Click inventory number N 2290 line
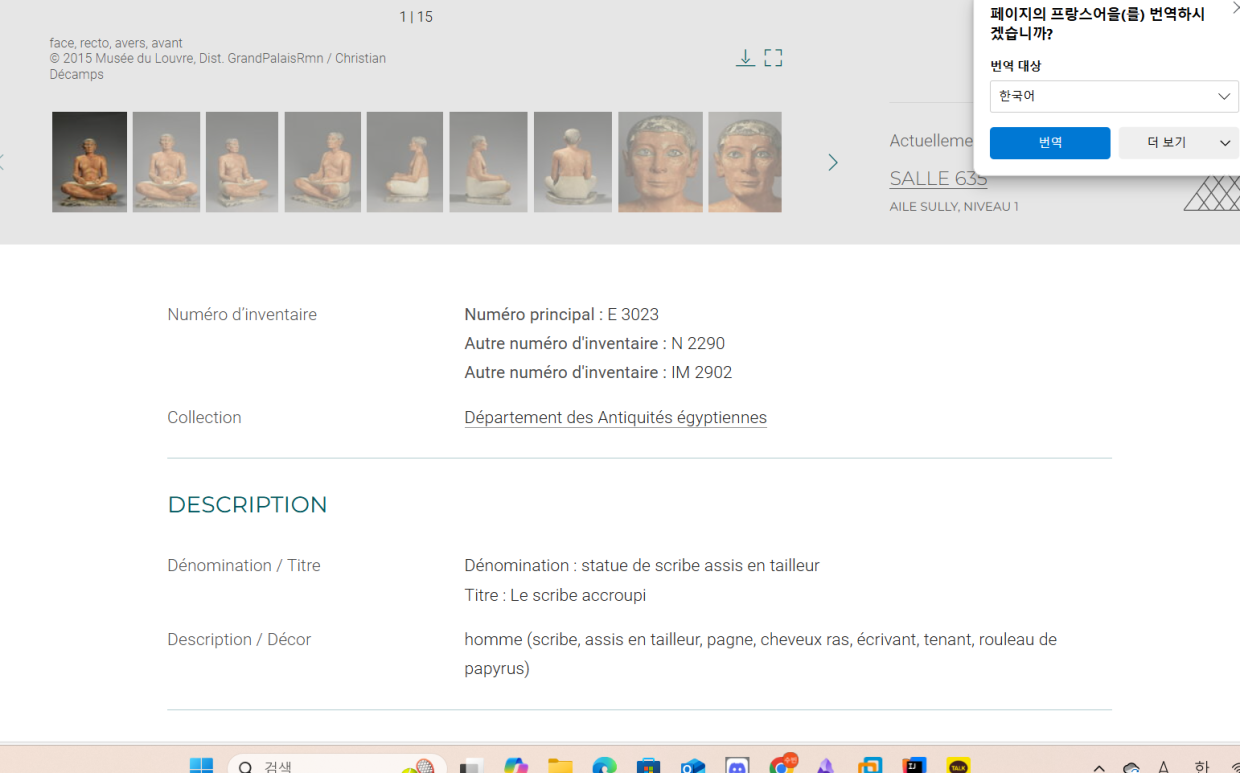Screen dimensions: 1240x773 594,344
